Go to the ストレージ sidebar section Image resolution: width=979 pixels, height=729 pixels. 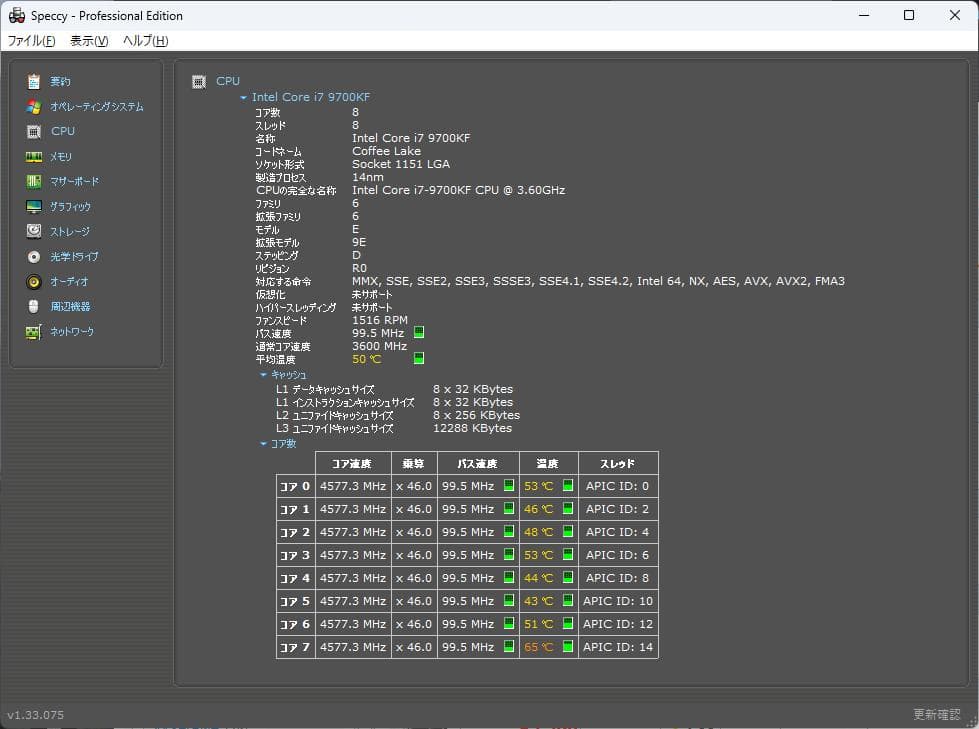[x=70, y=232]
